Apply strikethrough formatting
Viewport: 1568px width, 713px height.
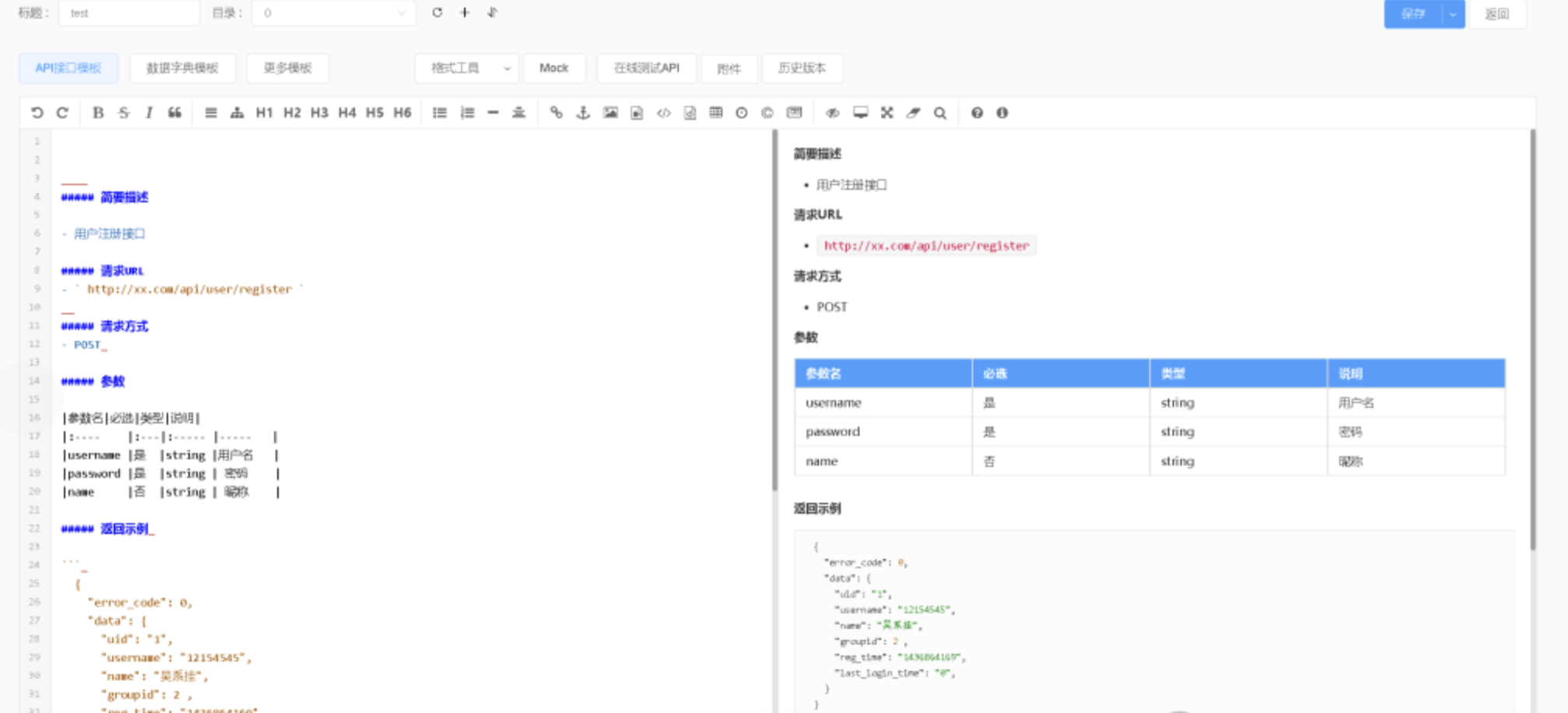124,113
